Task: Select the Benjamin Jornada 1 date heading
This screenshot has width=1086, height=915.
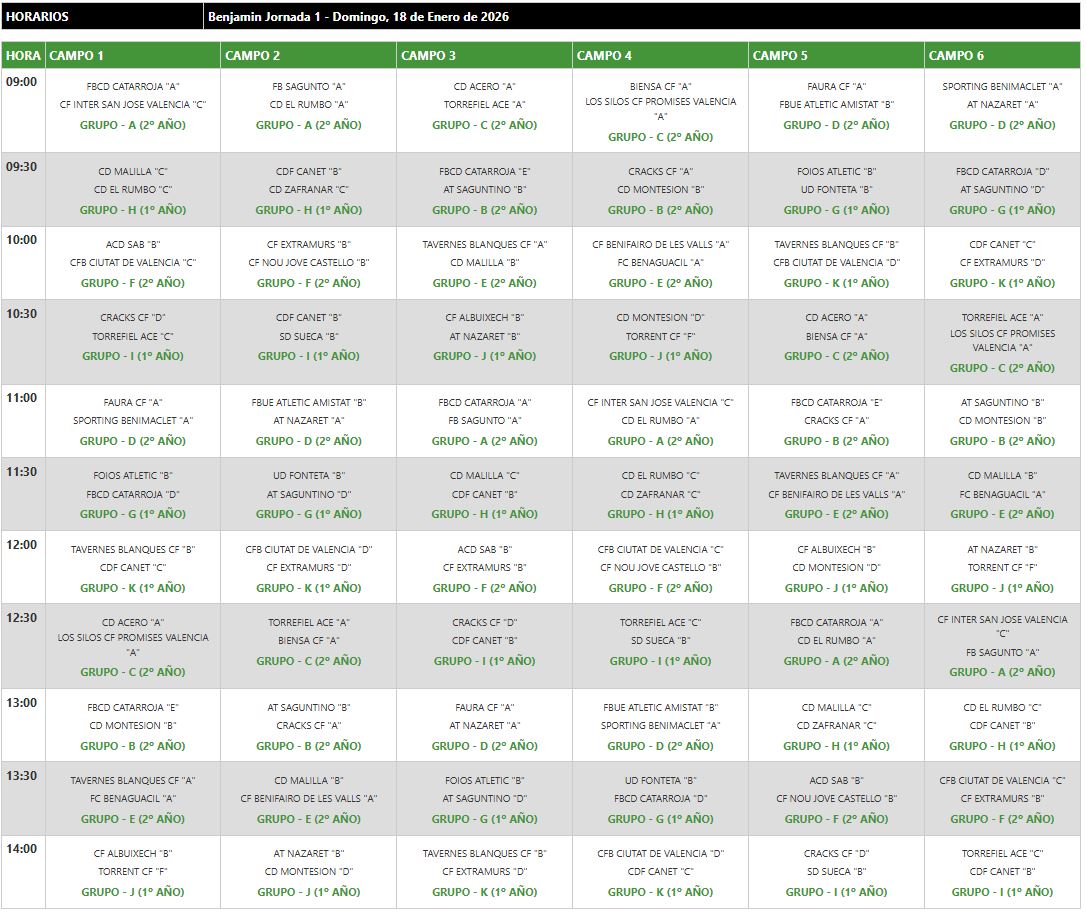Action: click(358, 17)
